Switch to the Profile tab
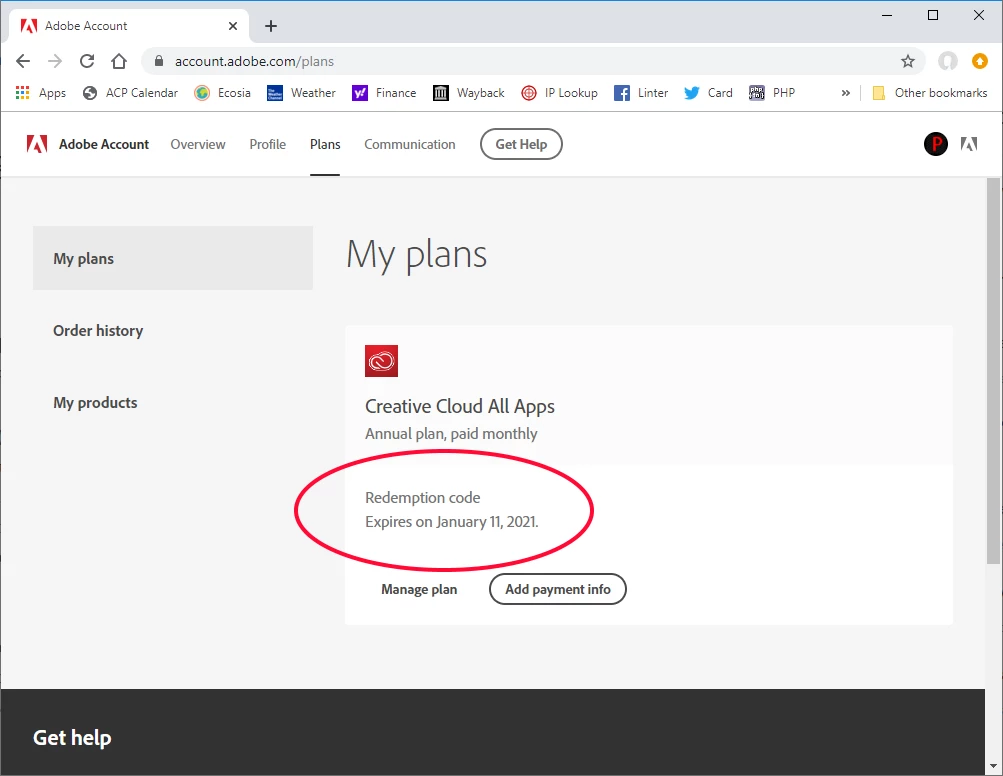 (267, 145)
